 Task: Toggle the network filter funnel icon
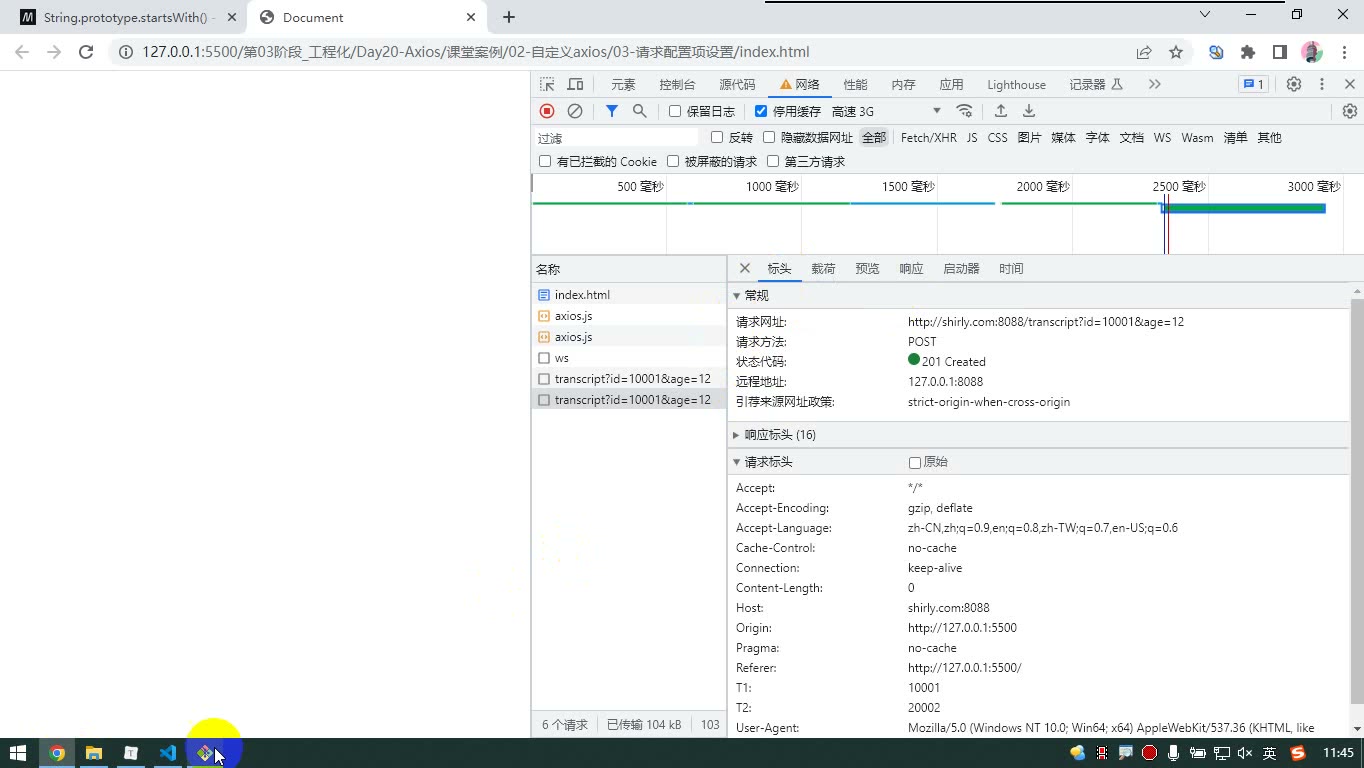[x=612, y=111]
